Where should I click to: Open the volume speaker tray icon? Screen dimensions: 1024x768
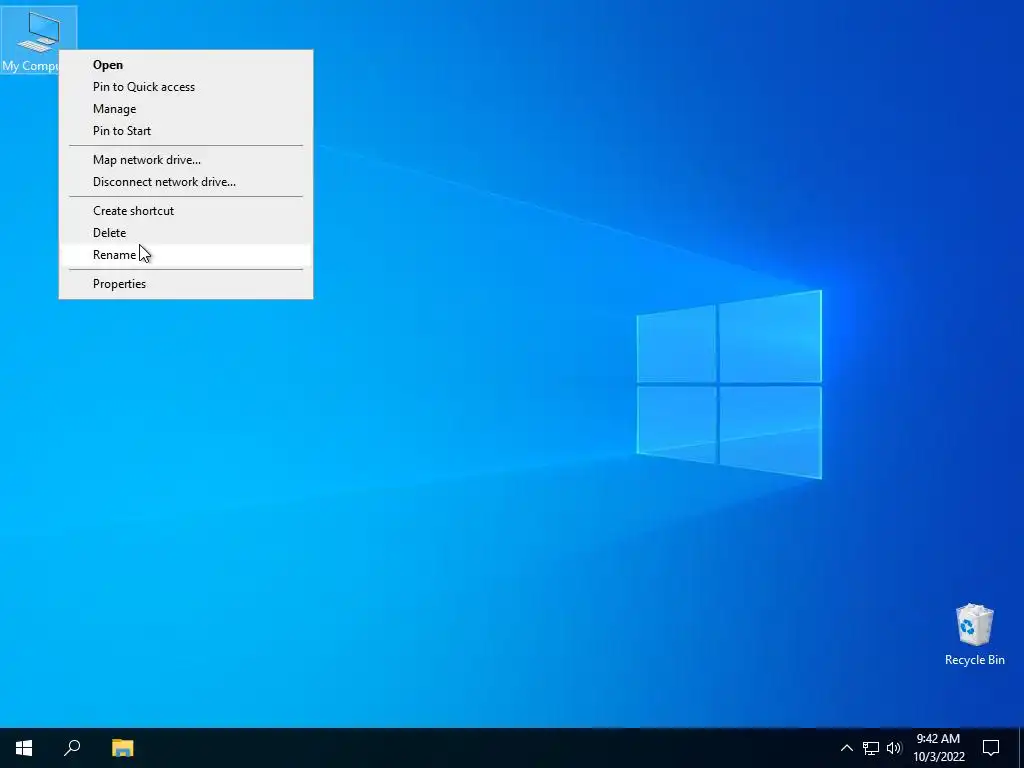[x=894, y=748]
